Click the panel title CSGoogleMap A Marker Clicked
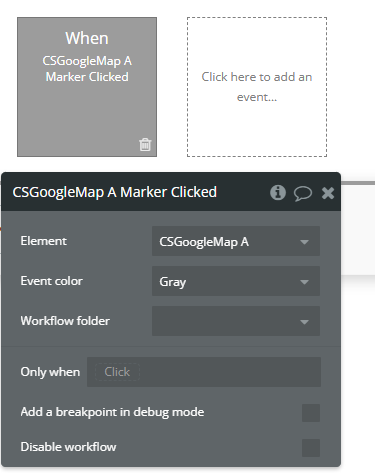Image resolution: width=375 pixels, height=473 pixels. [115, 192]
